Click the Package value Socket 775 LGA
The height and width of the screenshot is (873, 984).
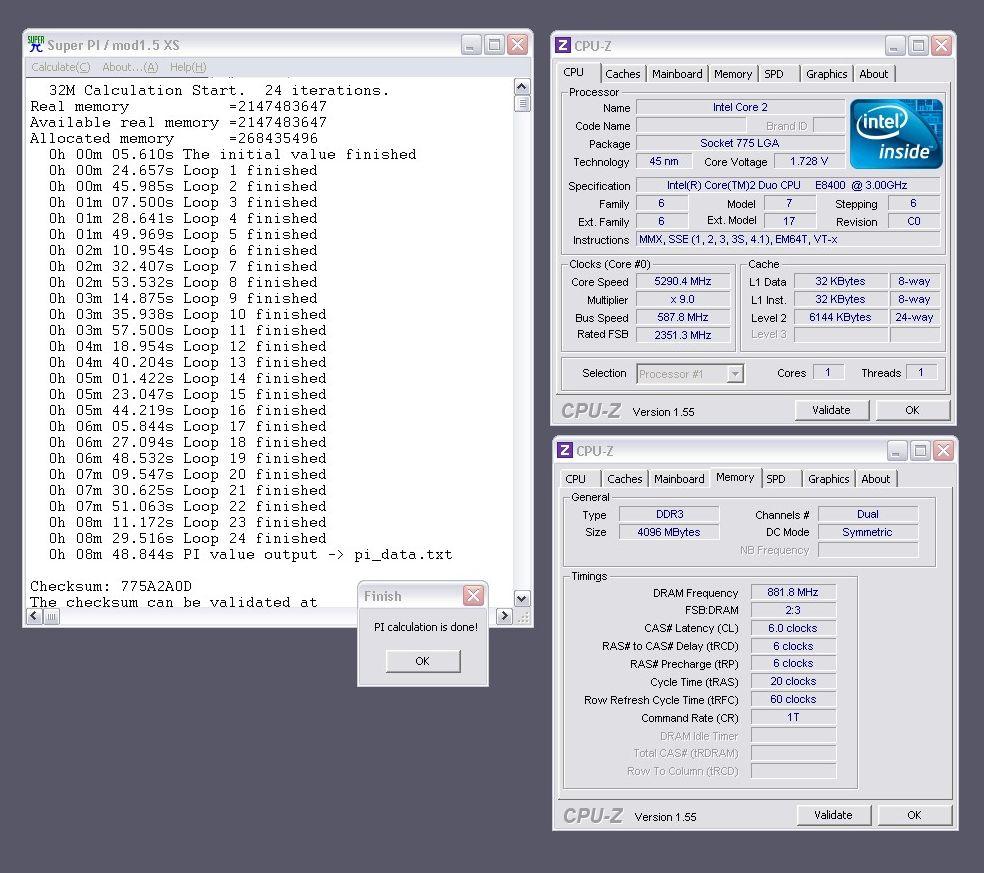click(740, 143)
